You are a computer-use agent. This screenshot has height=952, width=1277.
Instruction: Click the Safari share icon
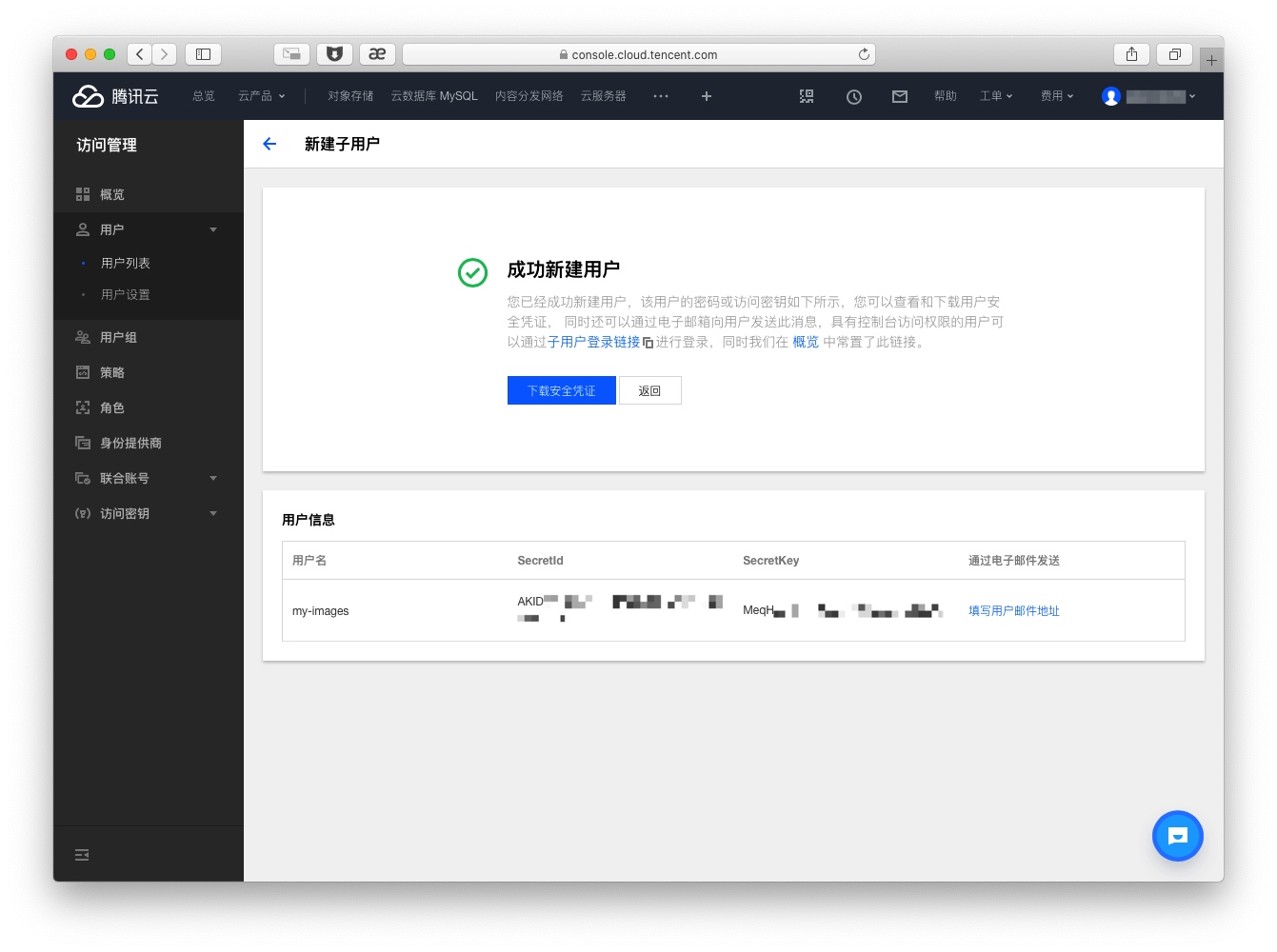[1131, 54]
